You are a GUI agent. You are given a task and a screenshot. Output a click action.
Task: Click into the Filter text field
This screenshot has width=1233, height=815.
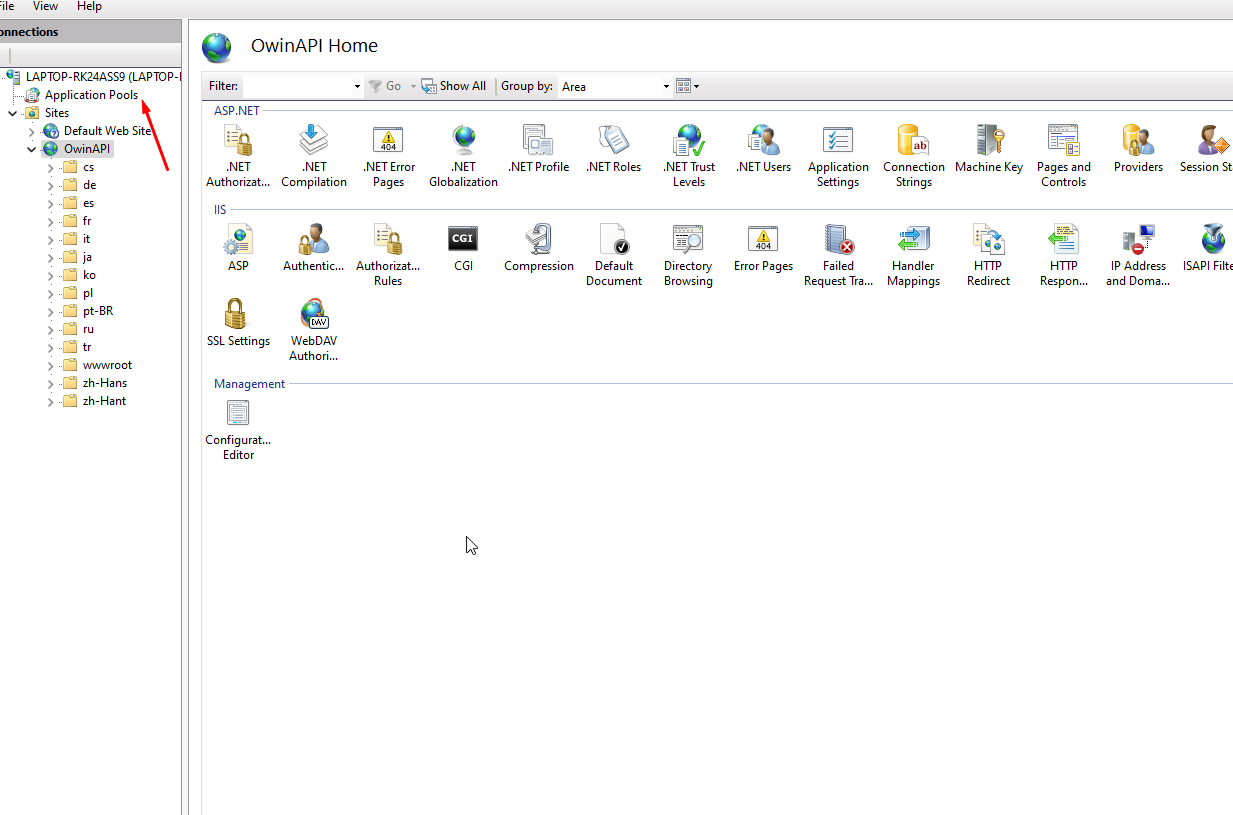click(296, 86)
